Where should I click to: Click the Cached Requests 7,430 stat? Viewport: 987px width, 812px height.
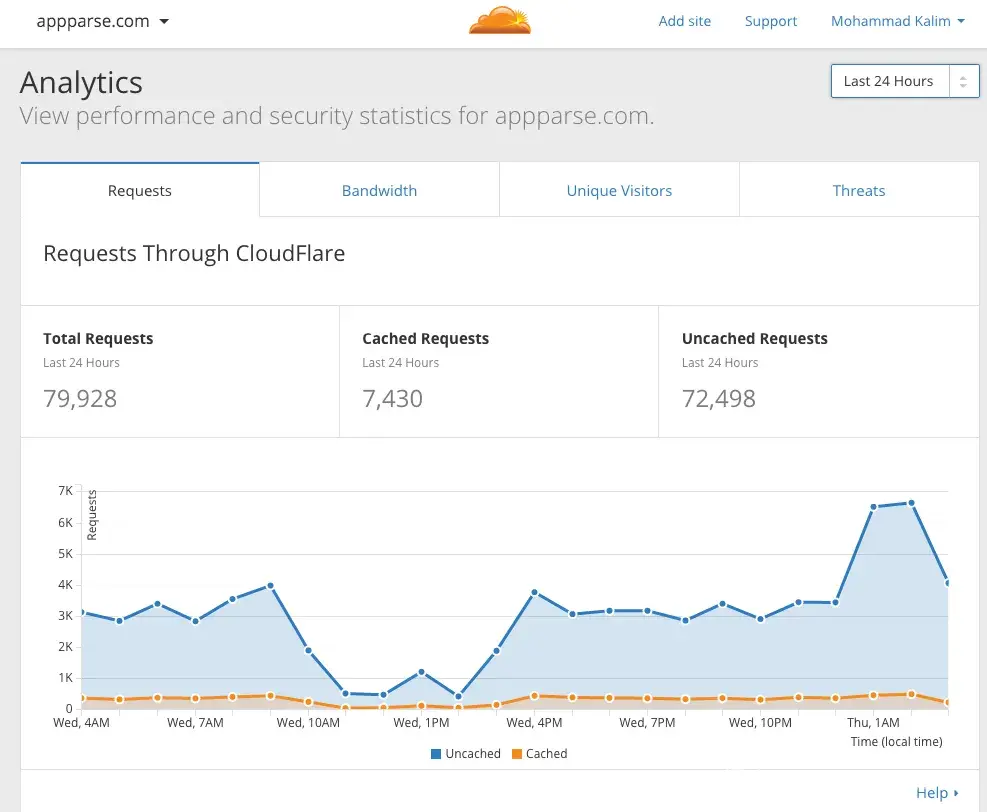392,398
